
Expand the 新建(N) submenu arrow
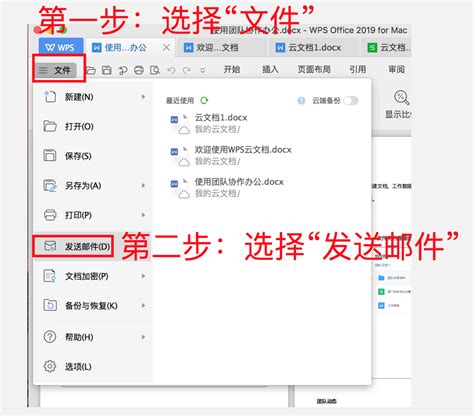point(143,97)
